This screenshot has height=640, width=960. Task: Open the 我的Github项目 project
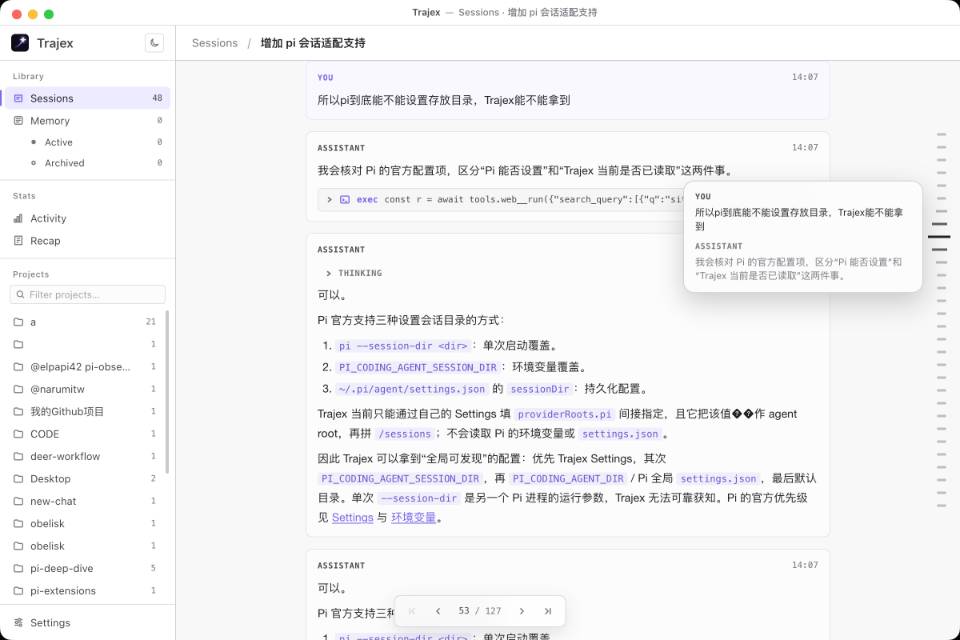[86, 412]
